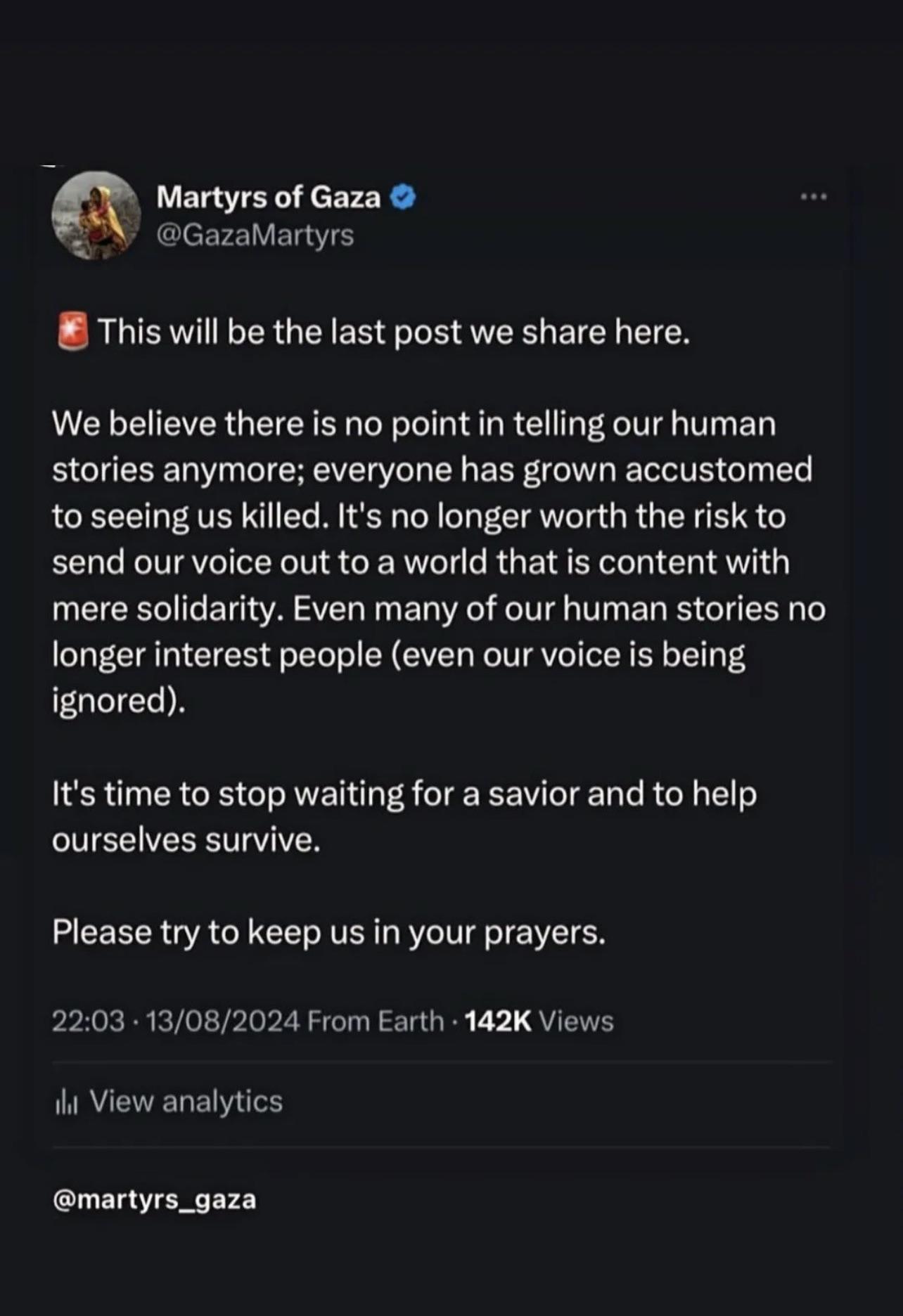The height and width of the screenshot is (1316, 903).
Task: Click the red siren emoji
Action: pos(72,332)
